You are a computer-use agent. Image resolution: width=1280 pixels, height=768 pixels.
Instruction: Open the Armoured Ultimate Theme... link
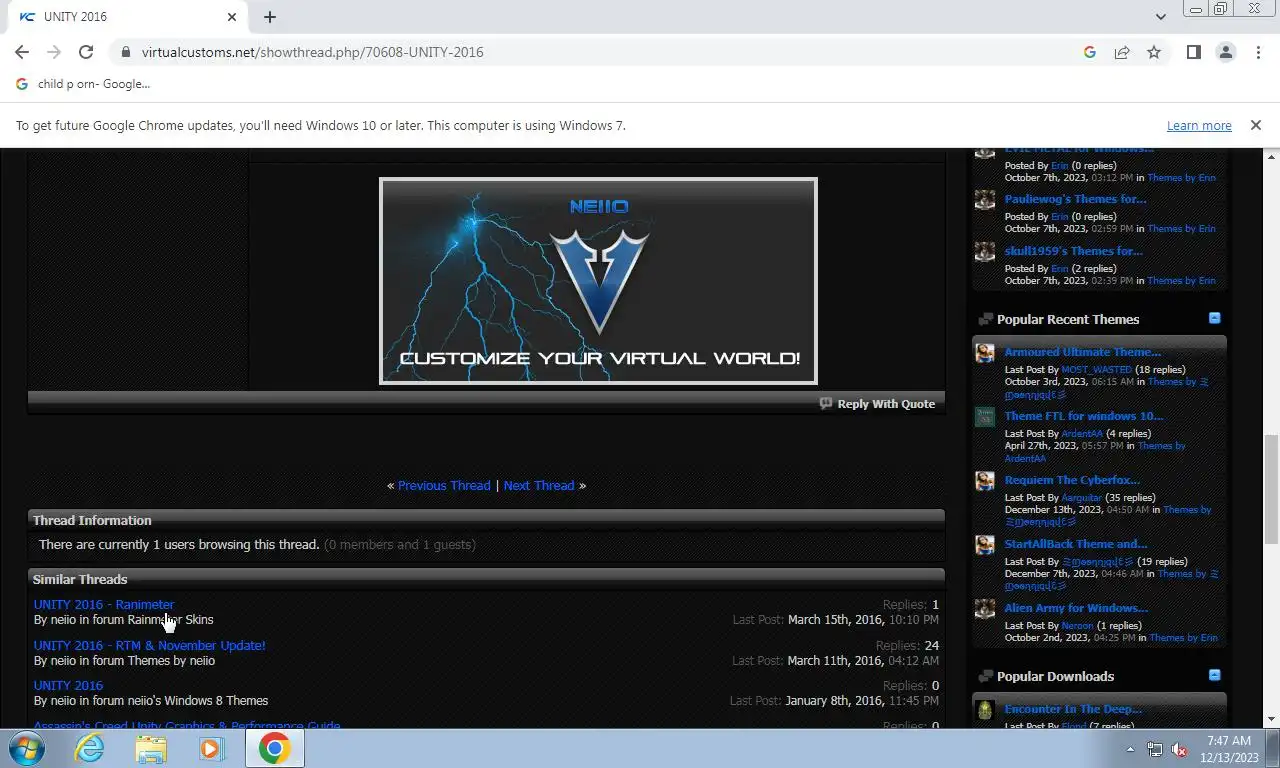click(1083, 352)
